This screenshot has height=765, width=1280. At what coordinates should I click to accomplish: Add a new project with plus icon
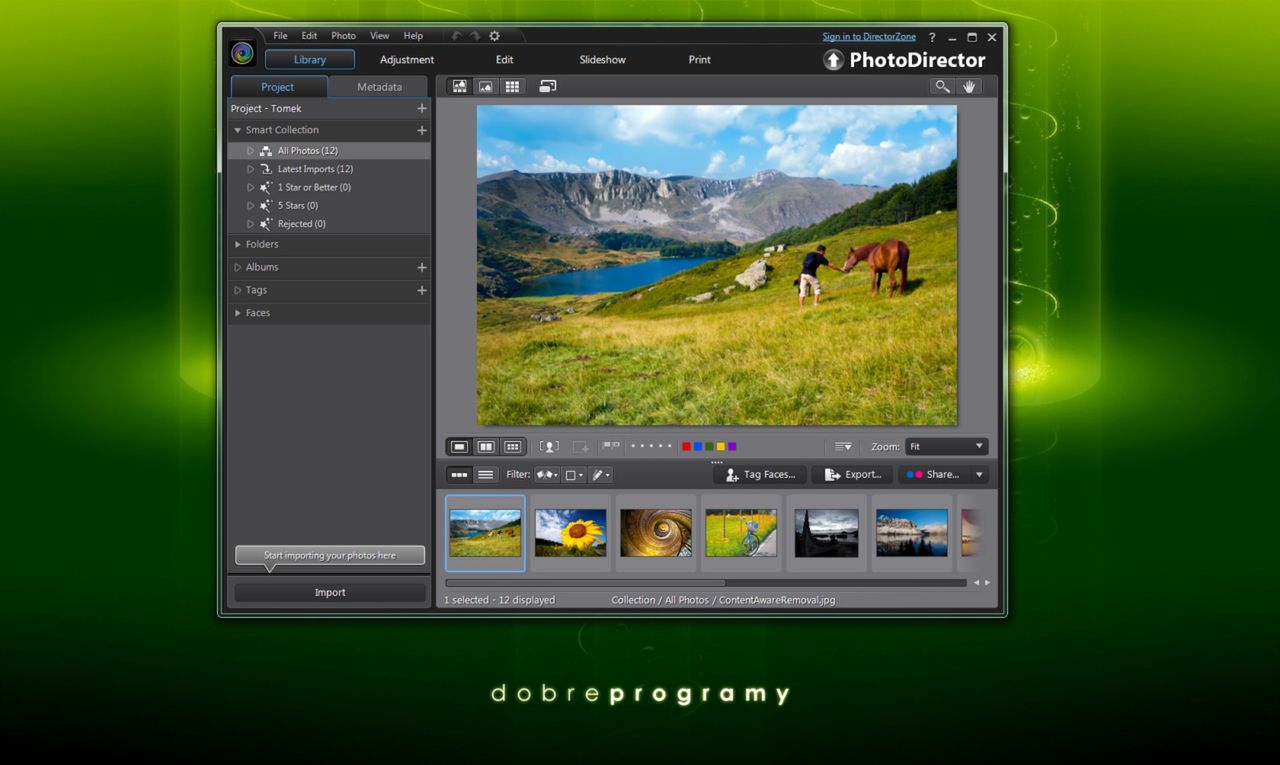(x=422, y=108)
